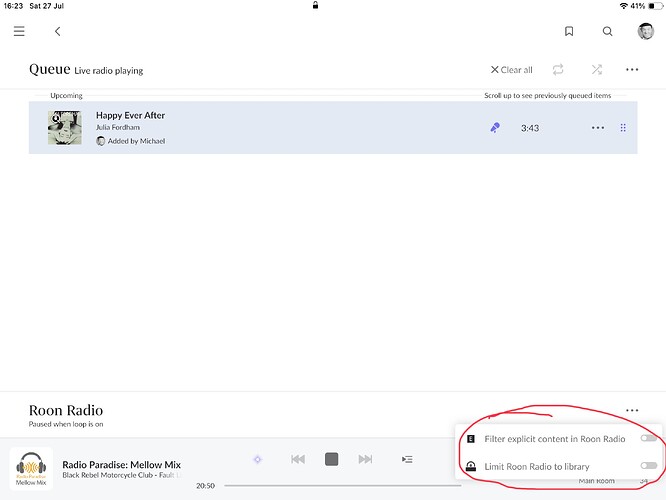This screenshot has height=500, width=666.
Task: Click Clear all in Queue header
Action: point(511,70)
